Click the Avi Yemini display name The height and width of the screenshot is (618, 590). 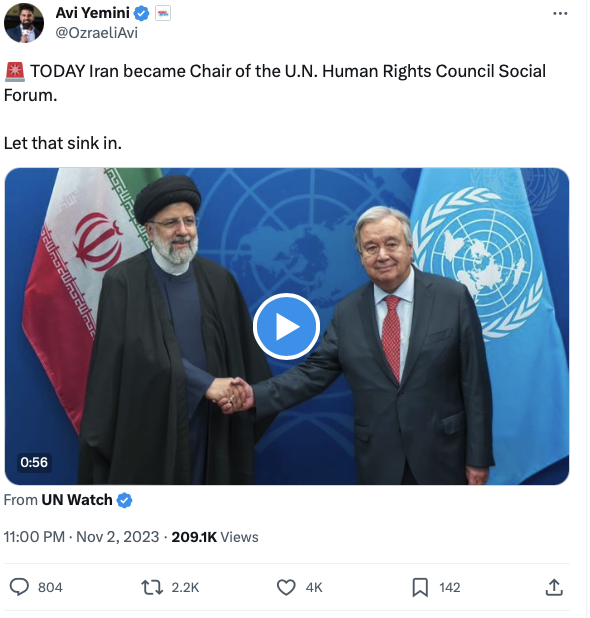pyautogui.click(x=93, y=13)
